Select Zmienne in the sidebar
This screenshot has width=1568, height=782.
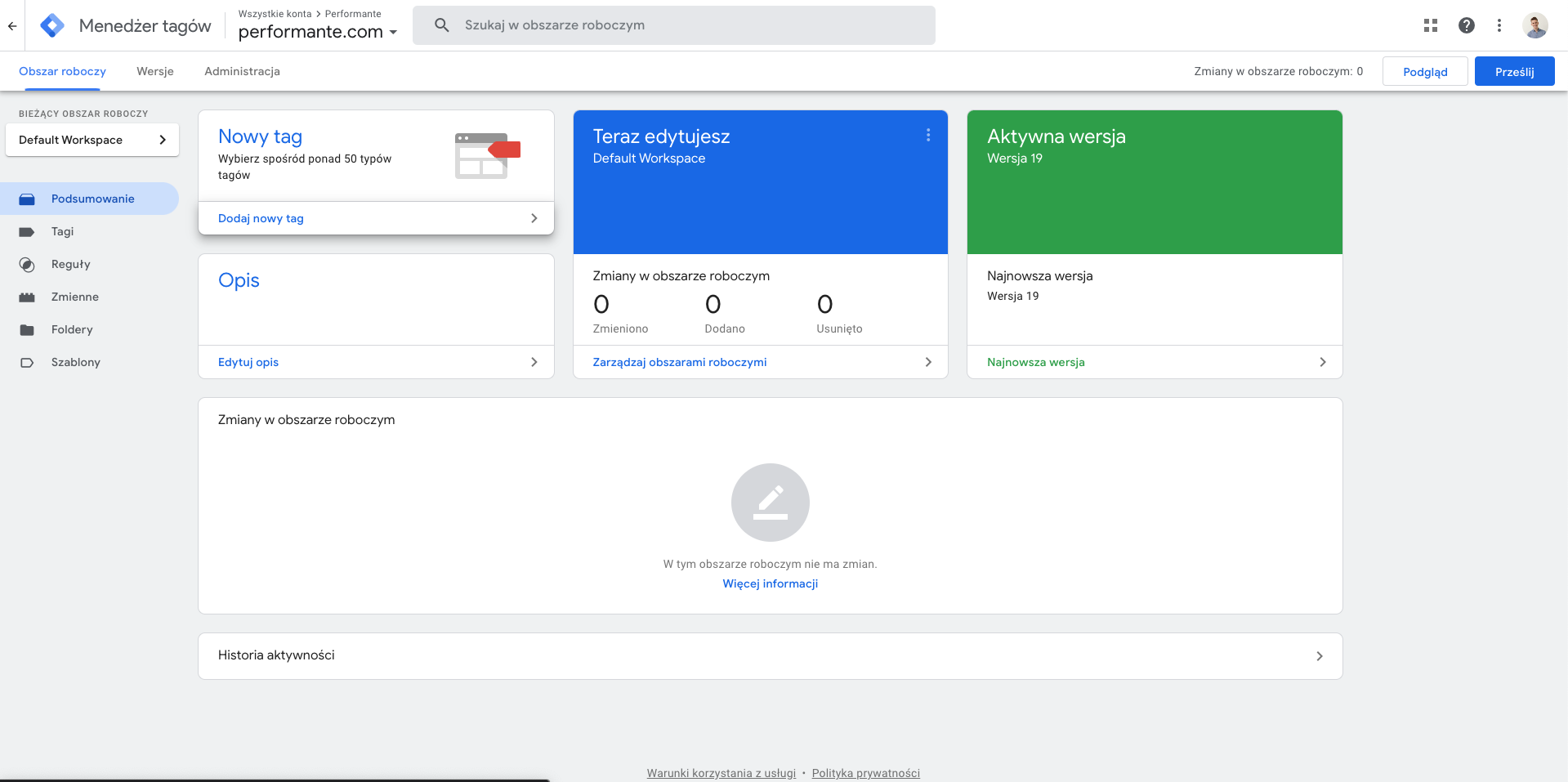89,297
